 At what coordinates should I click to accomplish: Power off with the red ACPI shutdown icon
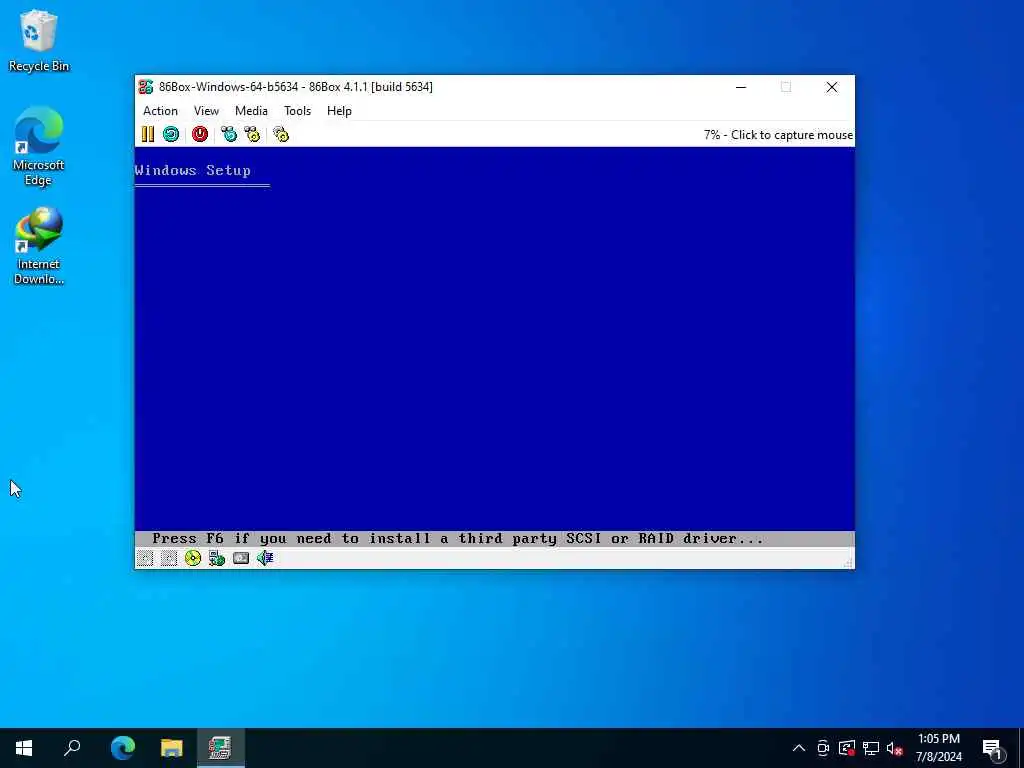[x=200, y=135]
